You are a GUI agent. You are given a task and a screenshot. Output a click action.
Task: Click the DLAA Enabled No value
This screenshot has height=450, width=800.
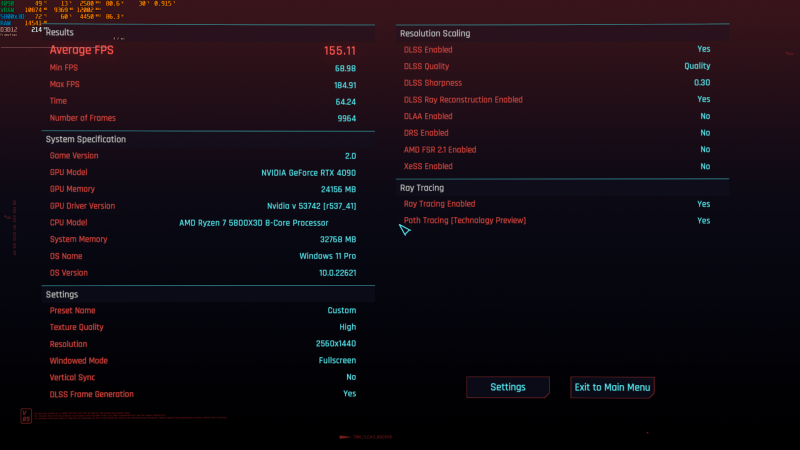705,116
